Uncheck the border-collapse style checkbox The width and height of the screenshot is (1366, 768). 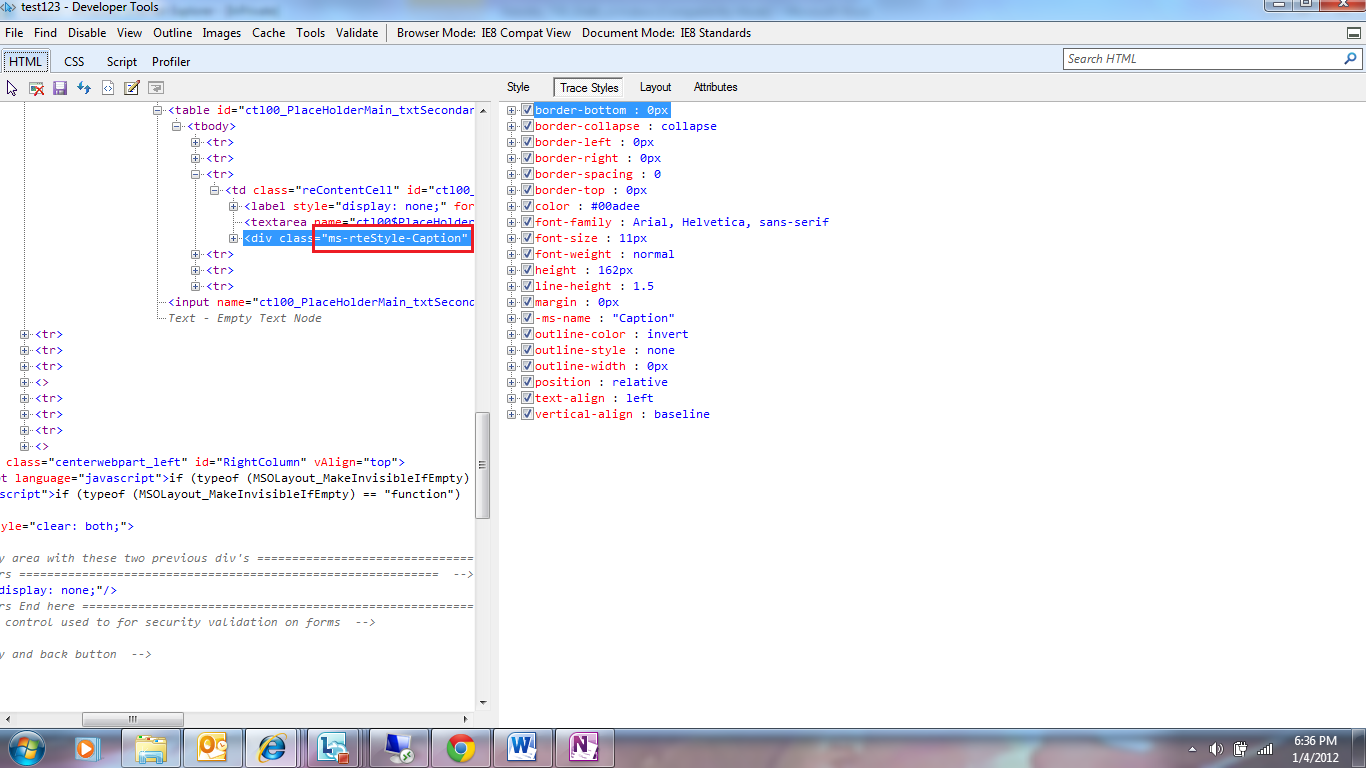pyautogui.click(x=527, y=126)
